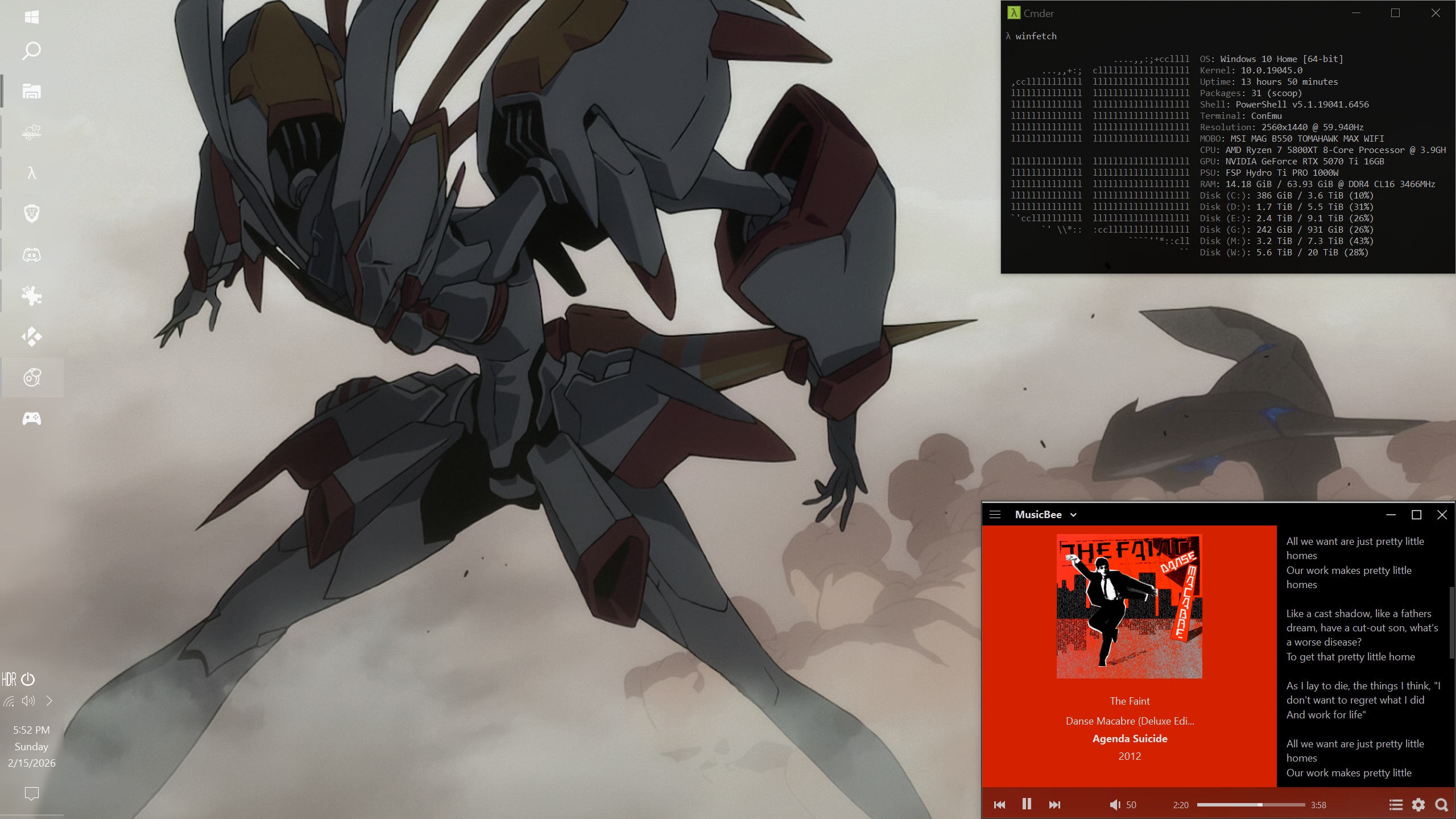The height and width of the screenshot is (819, 1456).
Task: Open File Explorer from the sidebar
Action: tap(32, 91)
